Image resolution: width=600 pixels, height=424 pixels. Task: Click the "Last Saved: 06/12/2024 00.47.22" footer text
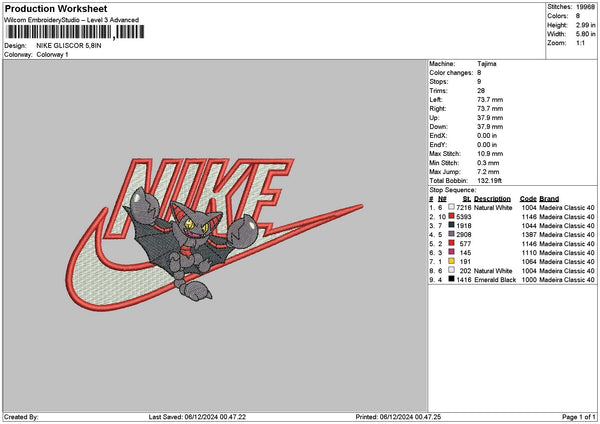tap(197, 417)
